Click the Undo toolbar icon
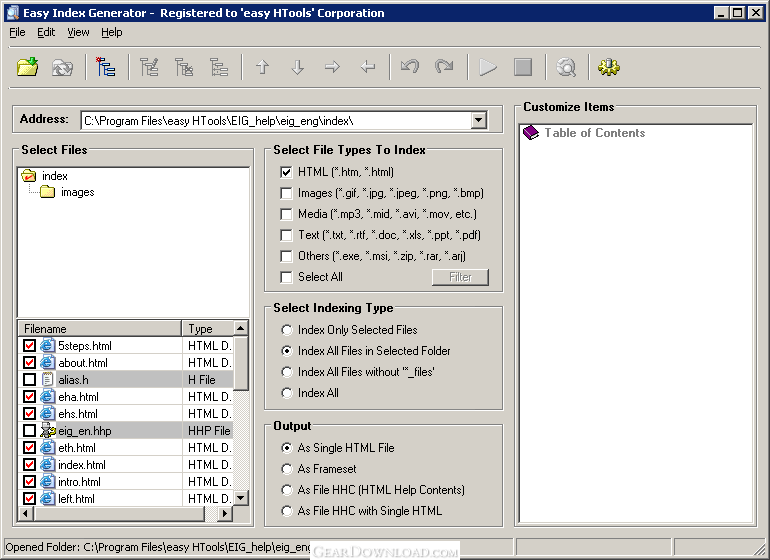 (410, 66)
